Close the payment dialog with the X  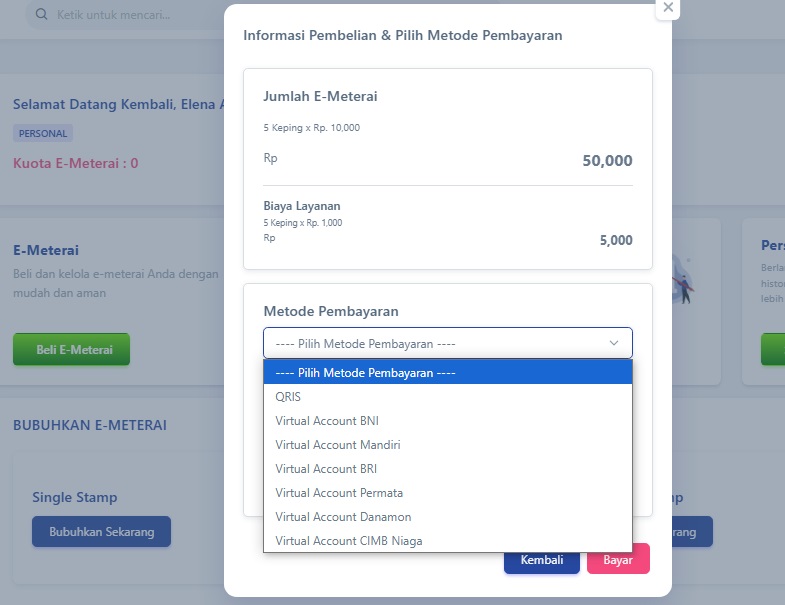(x=668, y=8)
